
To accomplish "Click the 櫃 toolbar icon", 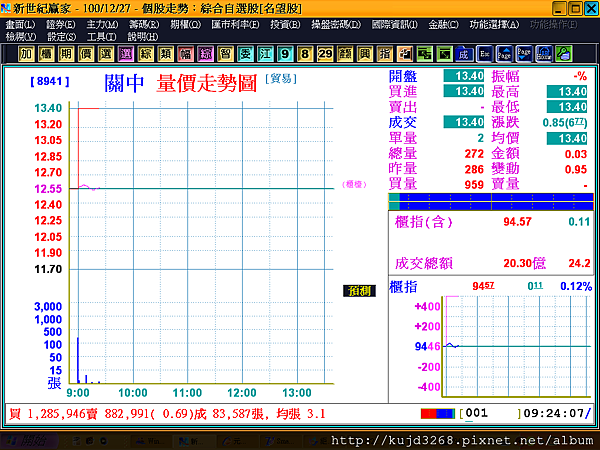I will (x=46, y=54).
